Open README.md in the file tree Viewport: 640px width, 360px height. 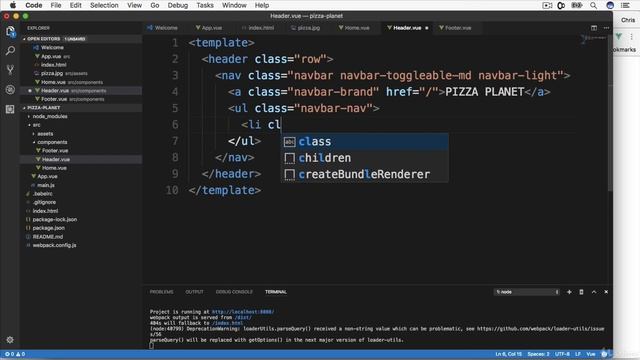tap(47, 237)
